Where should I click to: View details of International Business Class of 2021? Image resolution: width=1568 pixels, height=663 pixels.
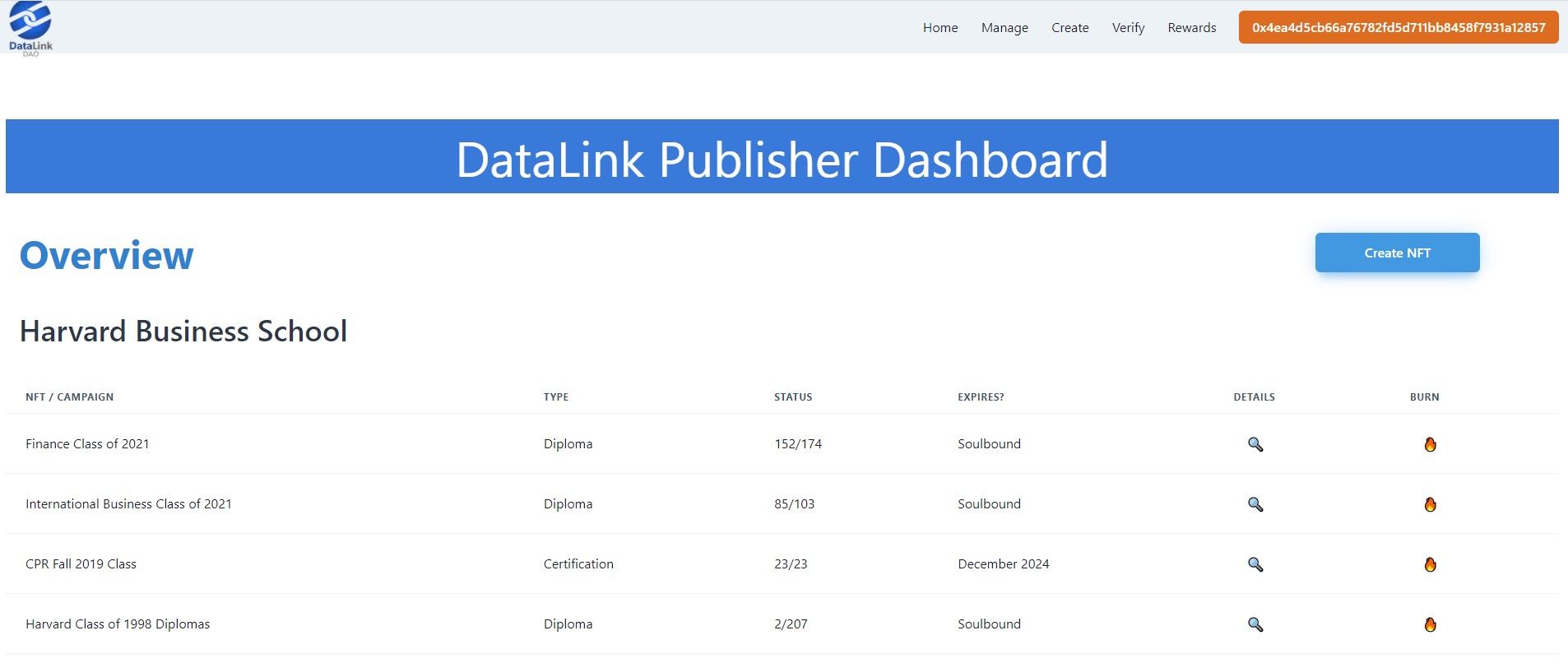coord(1255,504)
